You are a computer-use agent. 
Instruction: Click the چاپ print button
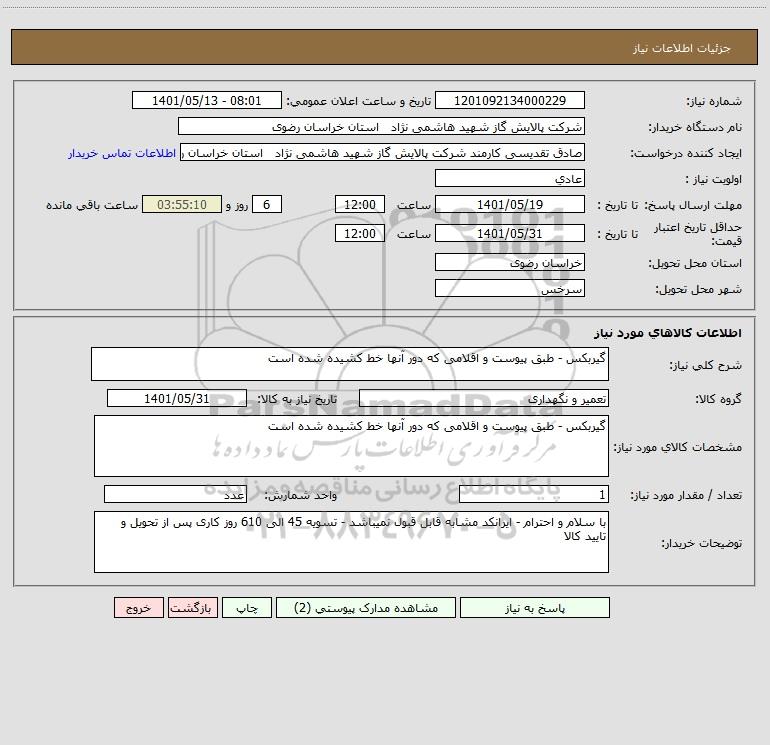247,607
